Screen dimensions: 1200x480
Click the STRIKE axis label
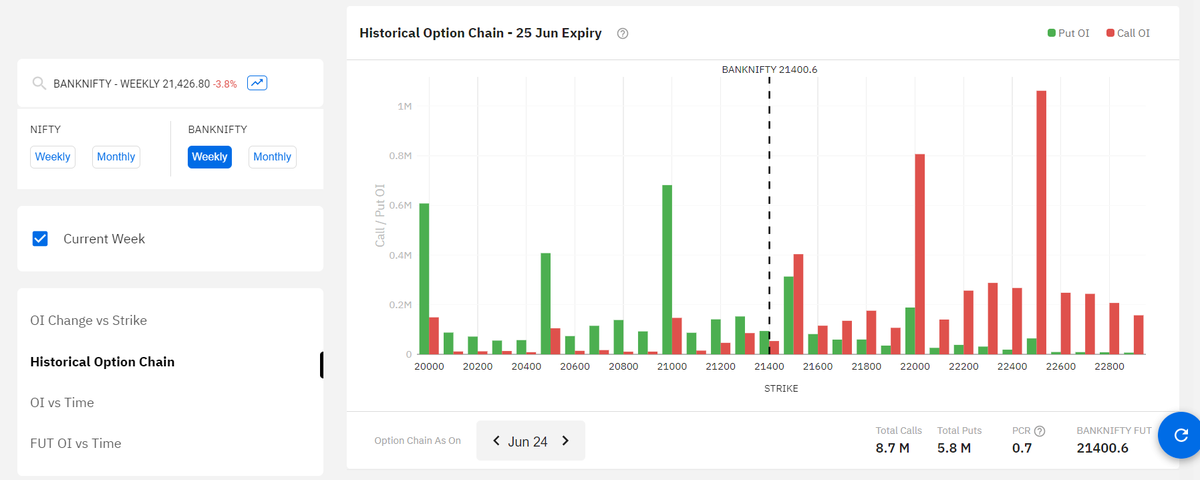tap(781, 389)
